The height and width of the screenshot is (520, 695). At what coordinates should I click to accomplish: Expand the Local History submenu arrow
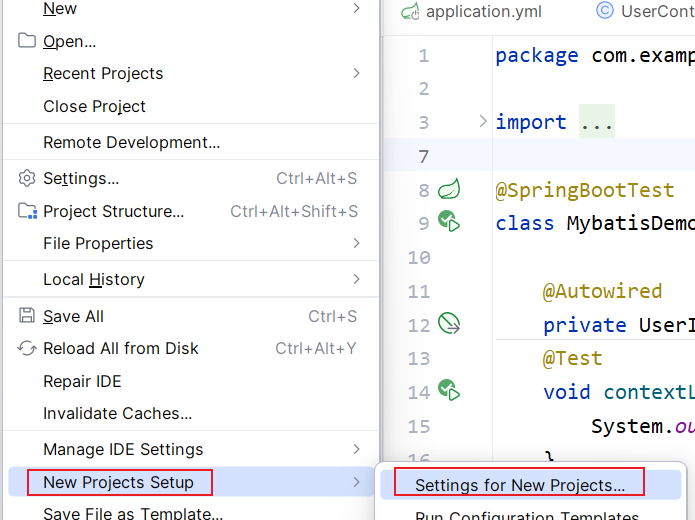pyautogui.click(x=357, y=279)
